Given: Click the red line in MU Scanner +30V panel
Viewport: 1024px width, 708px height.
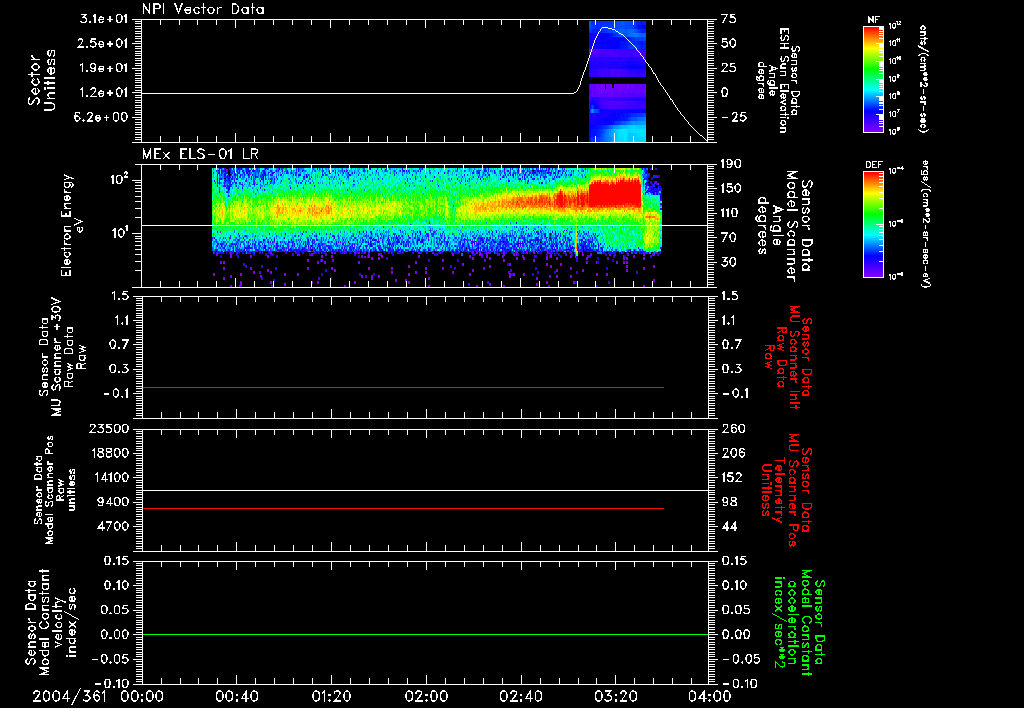Looking at the screenshot, I should point(402,387).
